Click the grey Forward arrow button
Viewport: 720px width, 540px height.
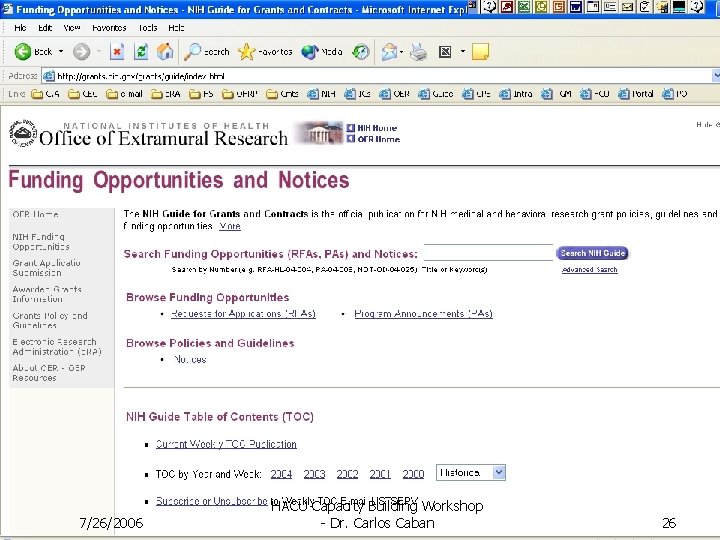coord(81,51)
